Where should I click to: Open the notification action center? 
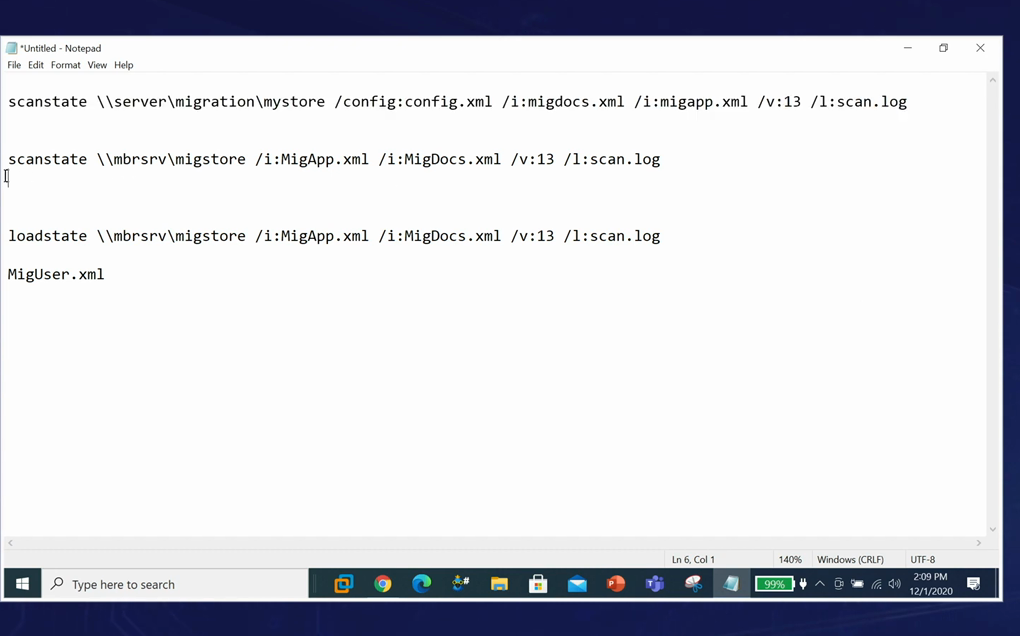(973, 584)
